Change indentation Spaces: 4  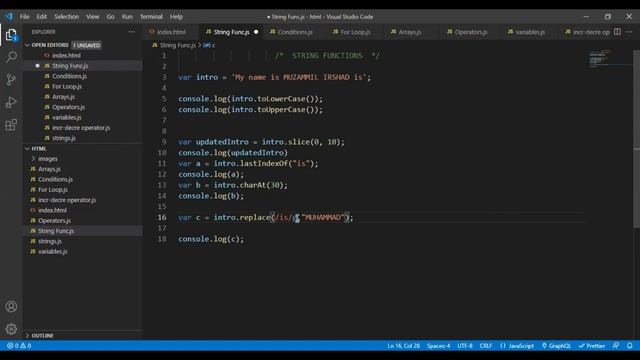pyautogui.click(x=438, y=346)
